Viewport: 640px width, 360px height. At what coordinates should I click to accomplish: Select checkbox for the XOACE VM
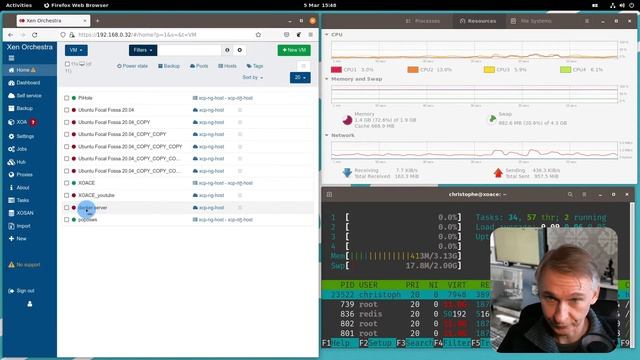tap(67, 183)
